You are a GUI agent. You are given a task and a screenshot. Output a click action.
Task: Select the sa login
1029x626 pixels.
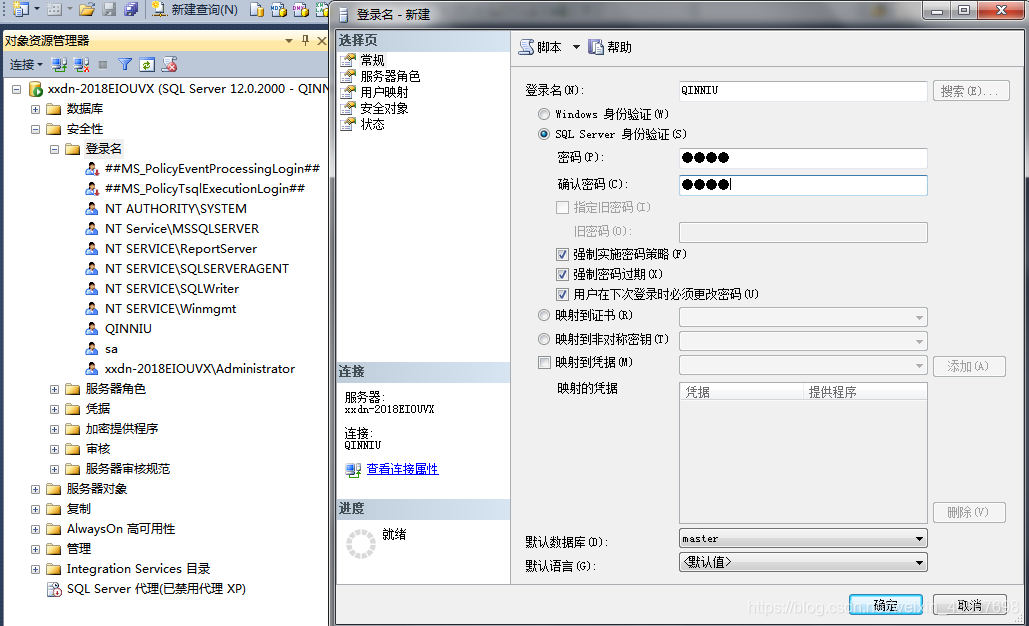point(111,349)
